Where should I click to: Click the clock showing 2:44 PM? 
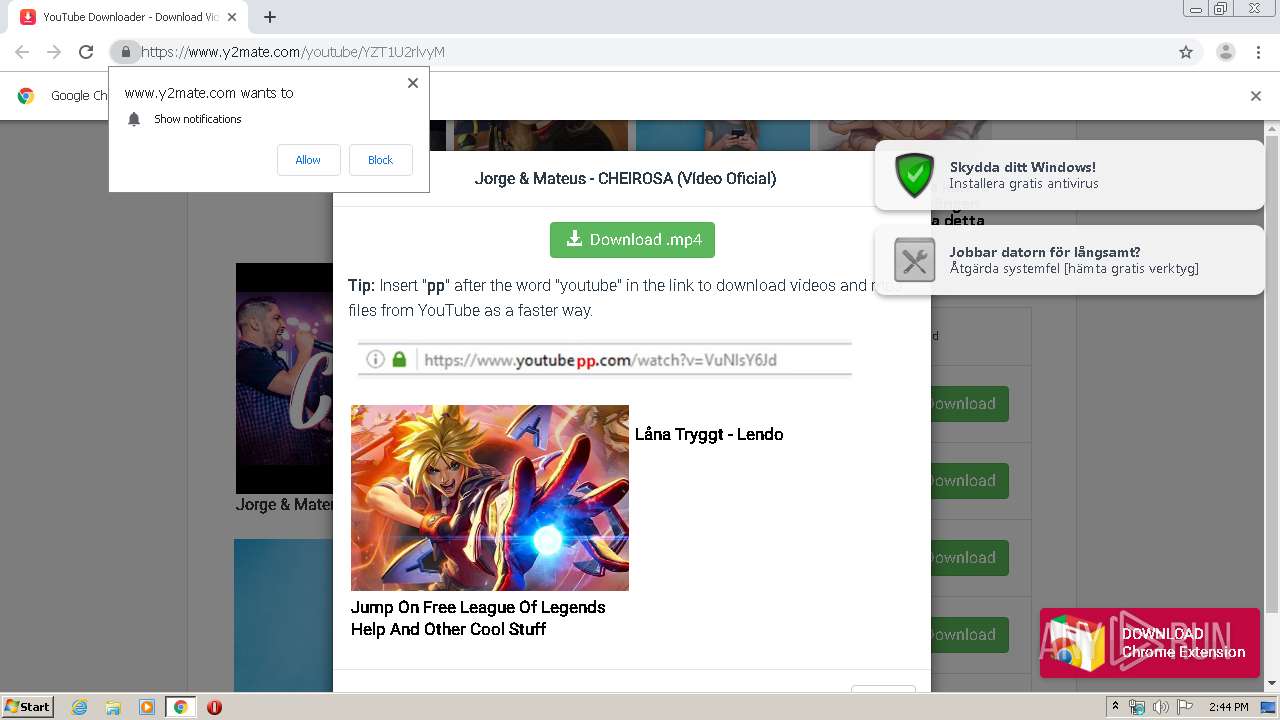(1228, 707)
